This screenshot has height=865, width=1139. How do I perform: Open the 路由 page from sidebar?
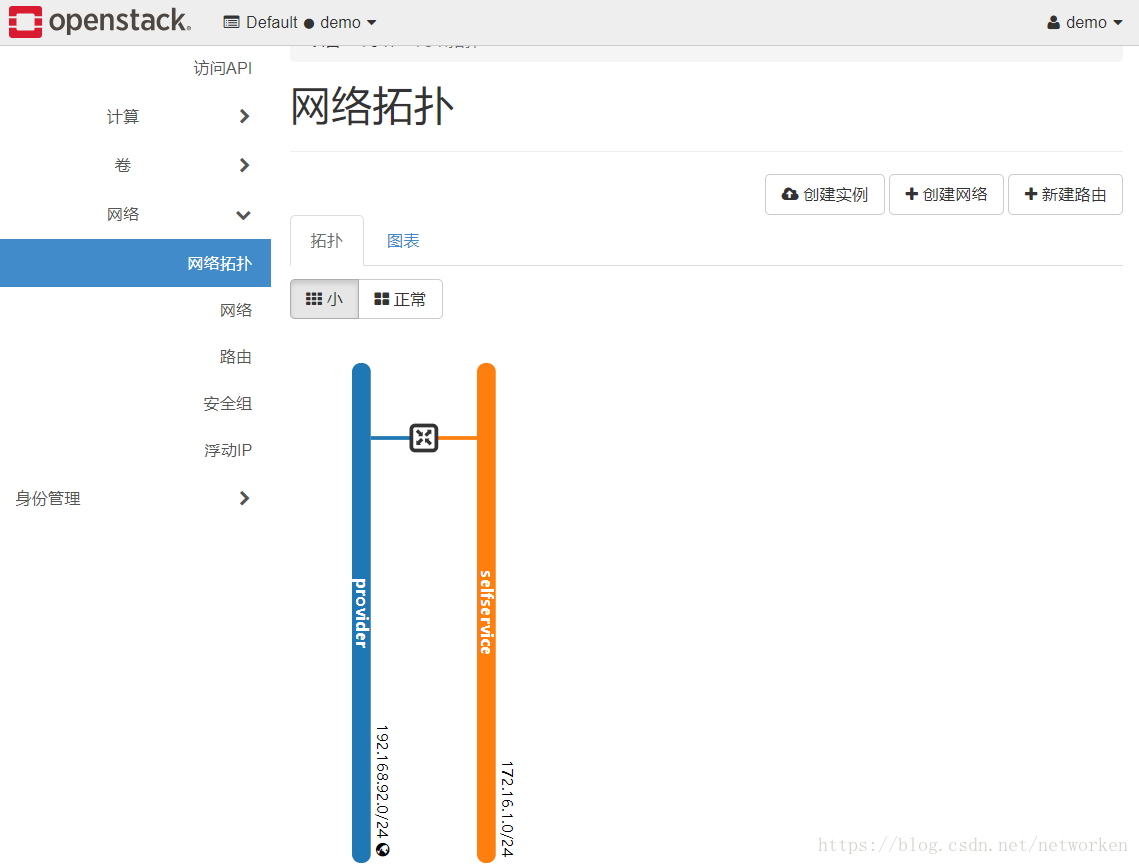236,356
